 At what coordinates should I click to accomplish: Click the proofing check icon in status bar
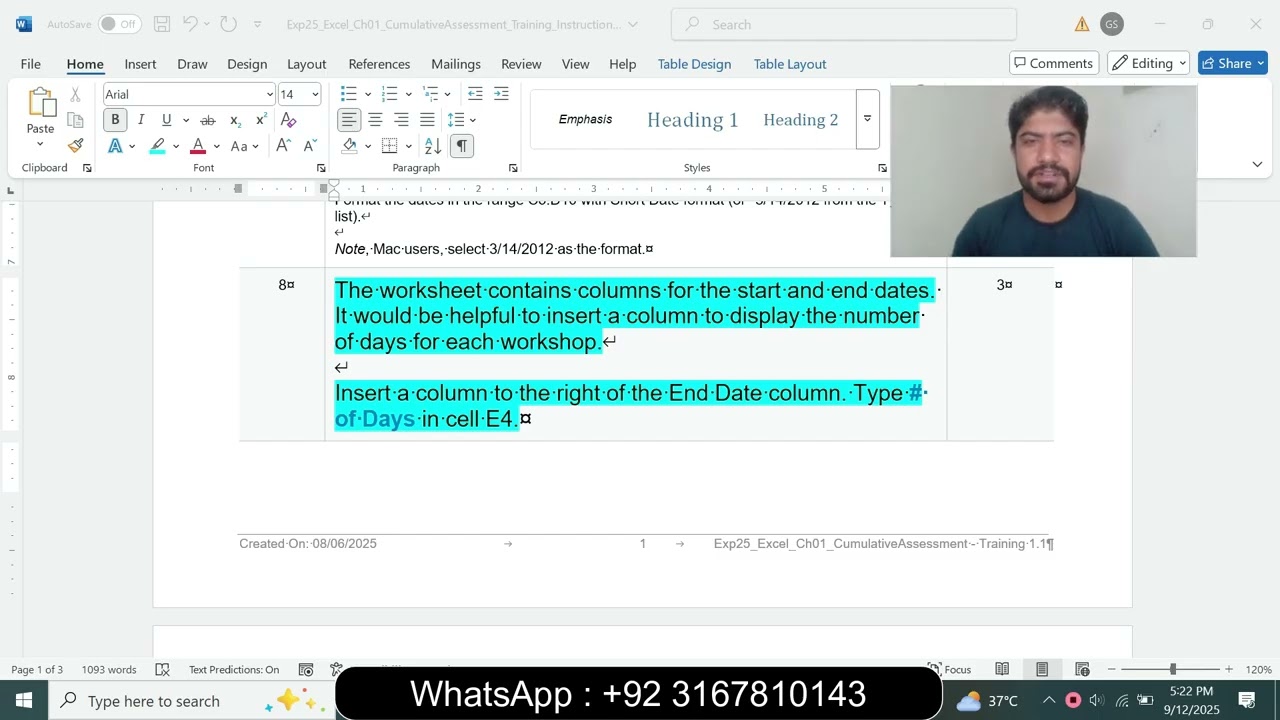point(162,669)
